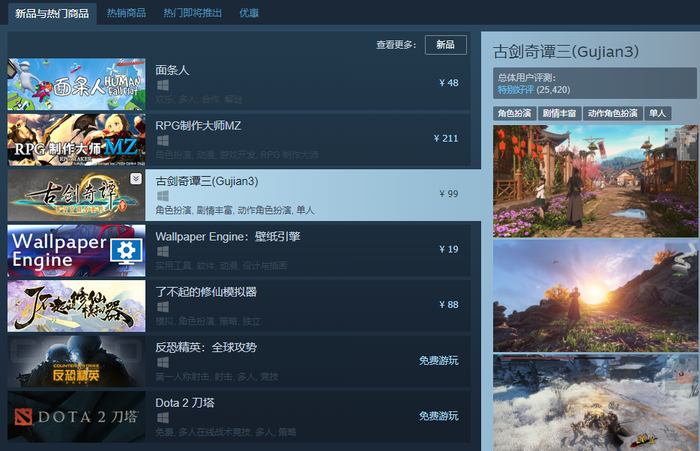Click the Windows icon under Dota 2 刀塔
This screenshot has width=700, height=451.
click(x=163, y=418)
